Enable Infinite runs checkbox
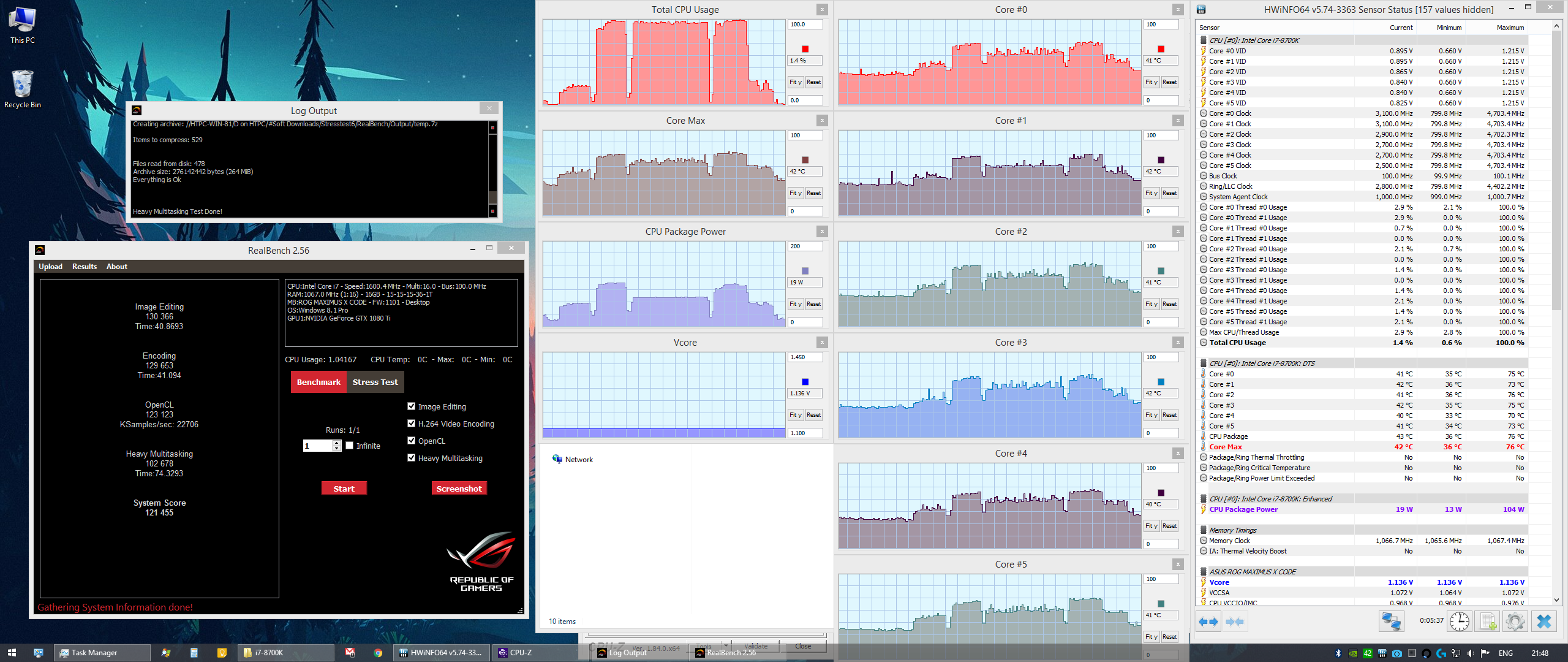This screenshot has width=1568, height=662. [350, 446]
